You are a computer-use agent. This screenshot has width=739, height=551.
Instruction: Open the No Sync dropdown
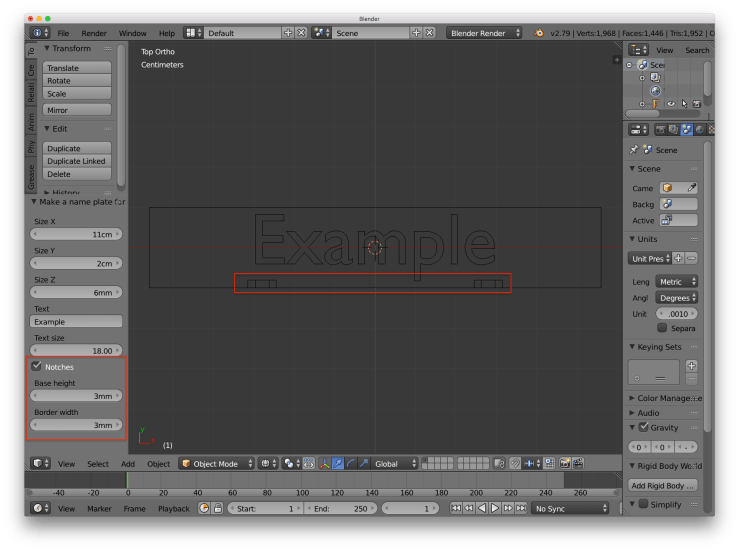(571, 508)
